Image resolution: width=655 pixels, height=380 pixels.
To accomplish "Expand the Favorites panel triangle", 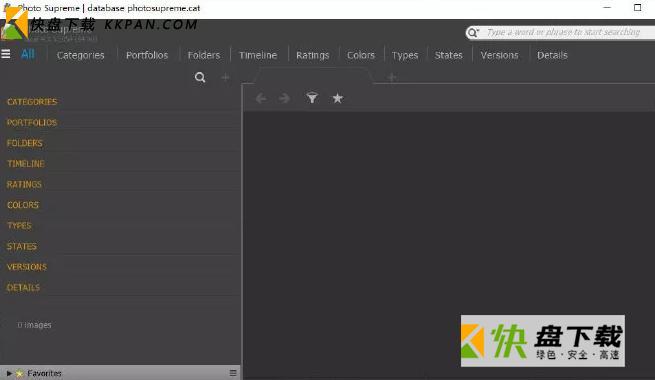I will pos(9,373).
